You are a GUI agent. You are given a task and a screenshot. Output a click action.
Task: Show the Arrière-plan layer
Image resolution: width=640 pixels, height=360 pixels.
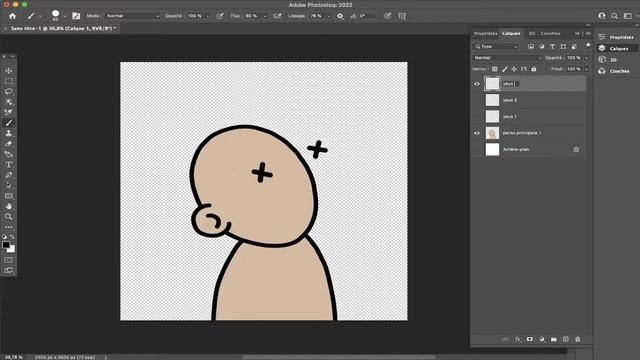(x=477, y=149)
